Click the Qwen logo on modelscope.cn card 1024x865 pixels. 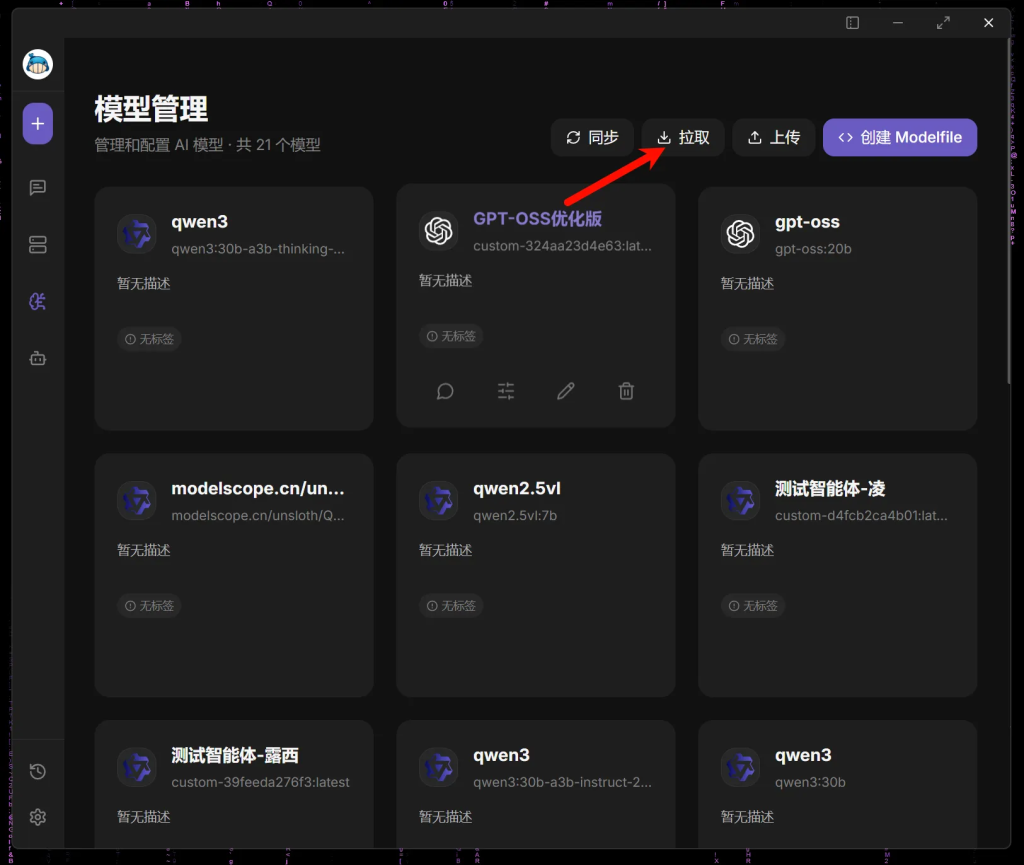click(137, 501)
